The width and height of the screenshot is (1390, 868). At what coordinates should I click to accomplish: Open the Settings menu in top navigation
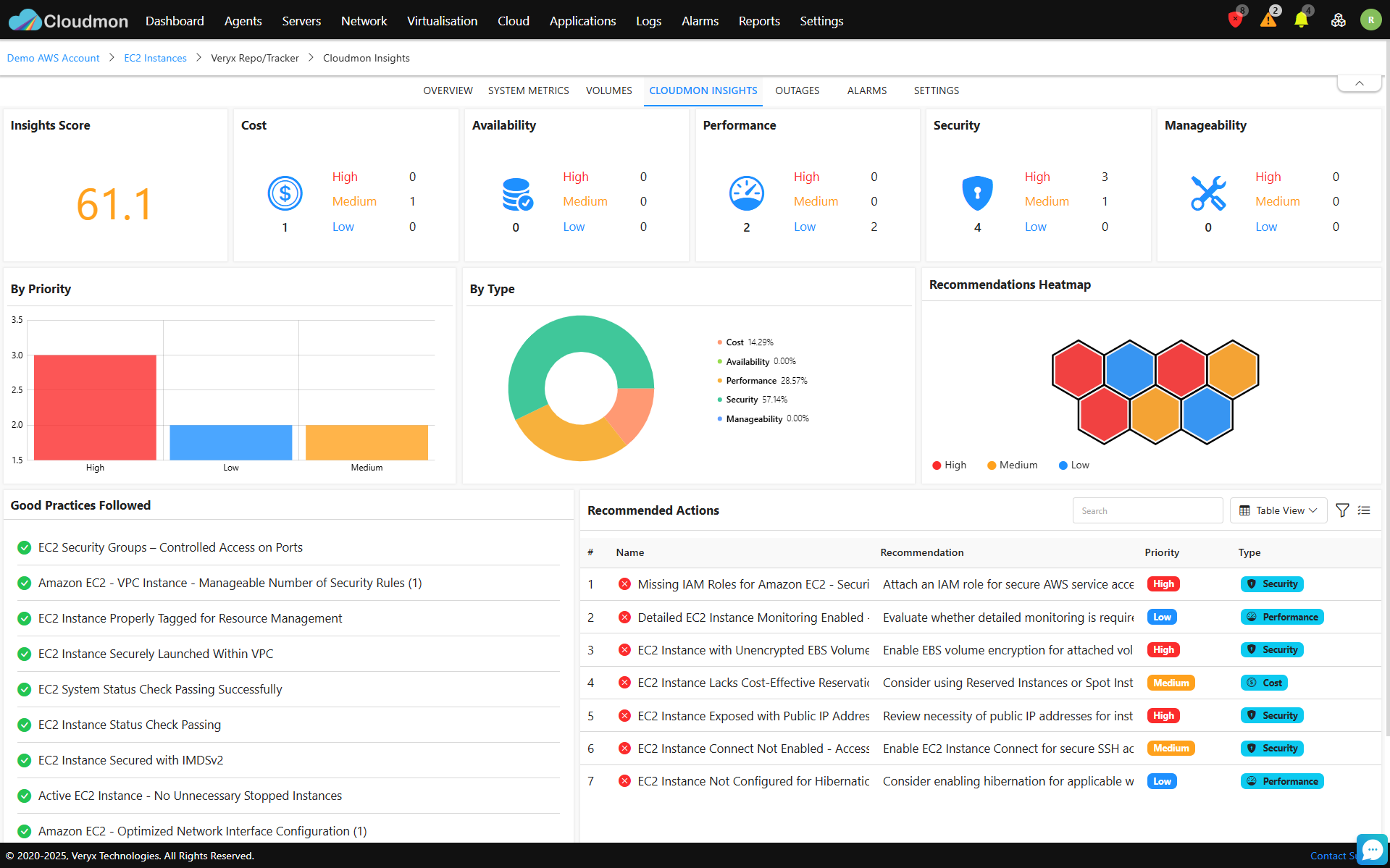(x=821, y=21)
